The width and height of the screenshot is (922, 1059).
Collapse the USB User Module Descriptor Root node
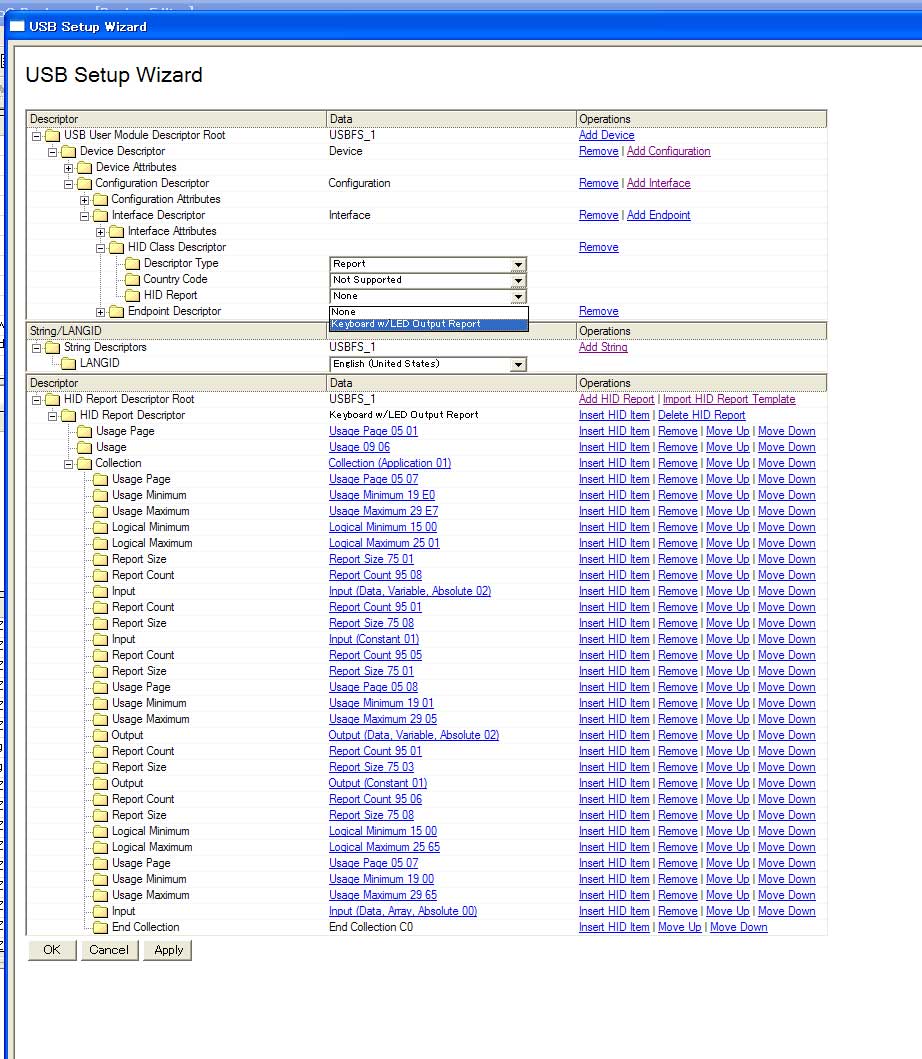[36, 136]
